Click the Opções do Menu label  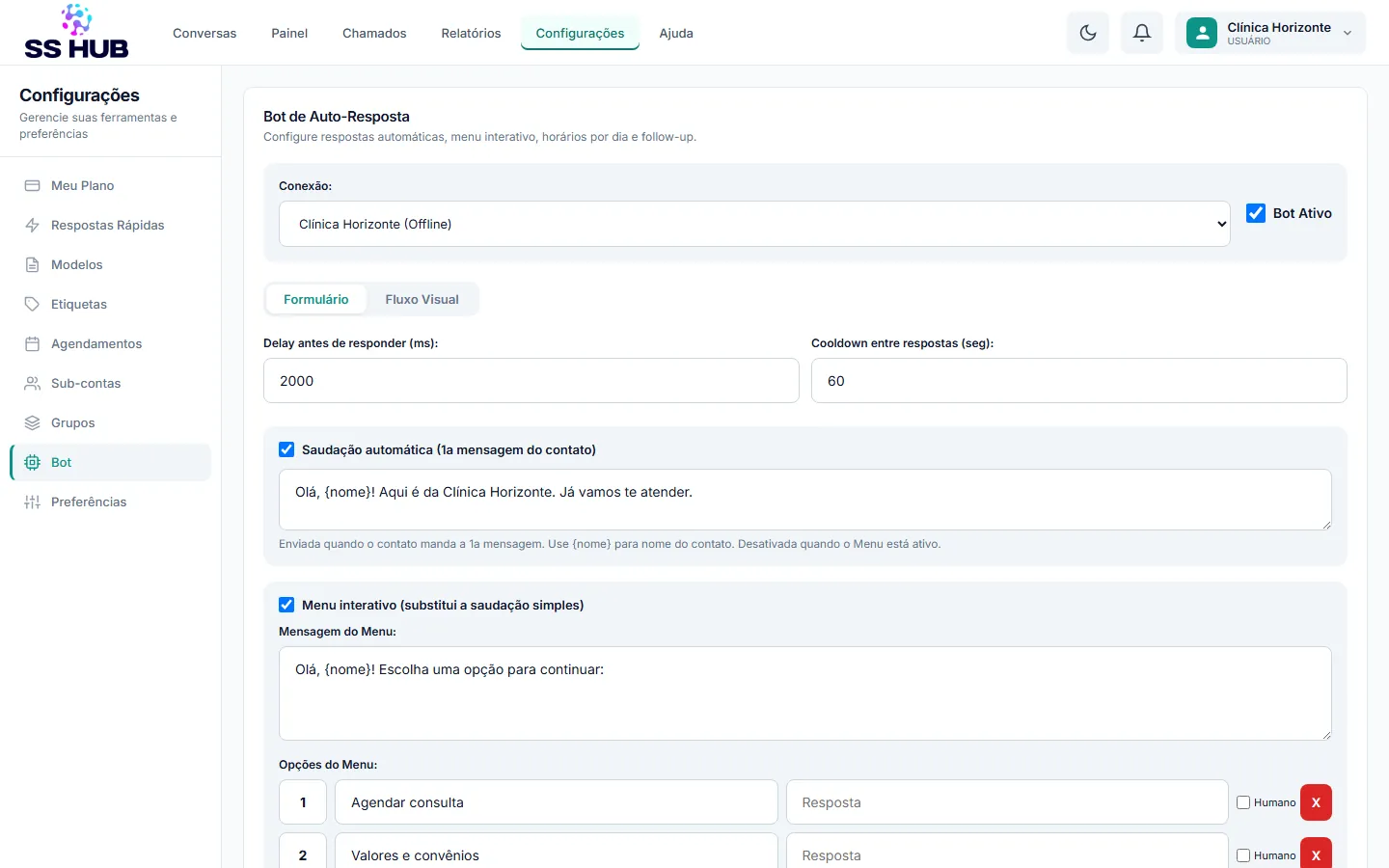pyautogui.click(x=328, y=765)
